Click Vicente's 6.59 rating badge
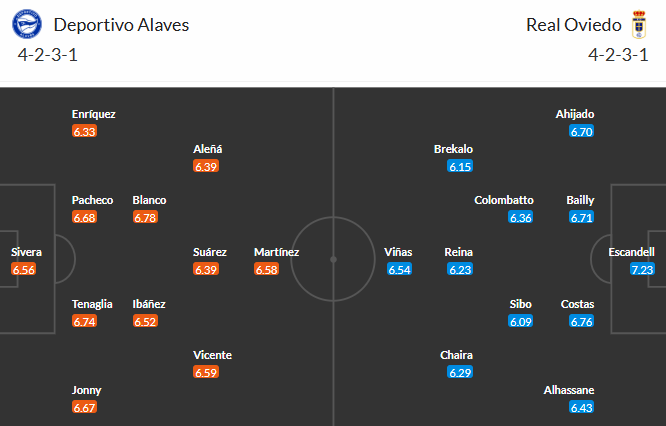This screenshot has width=666, height=426. [206, 373]
